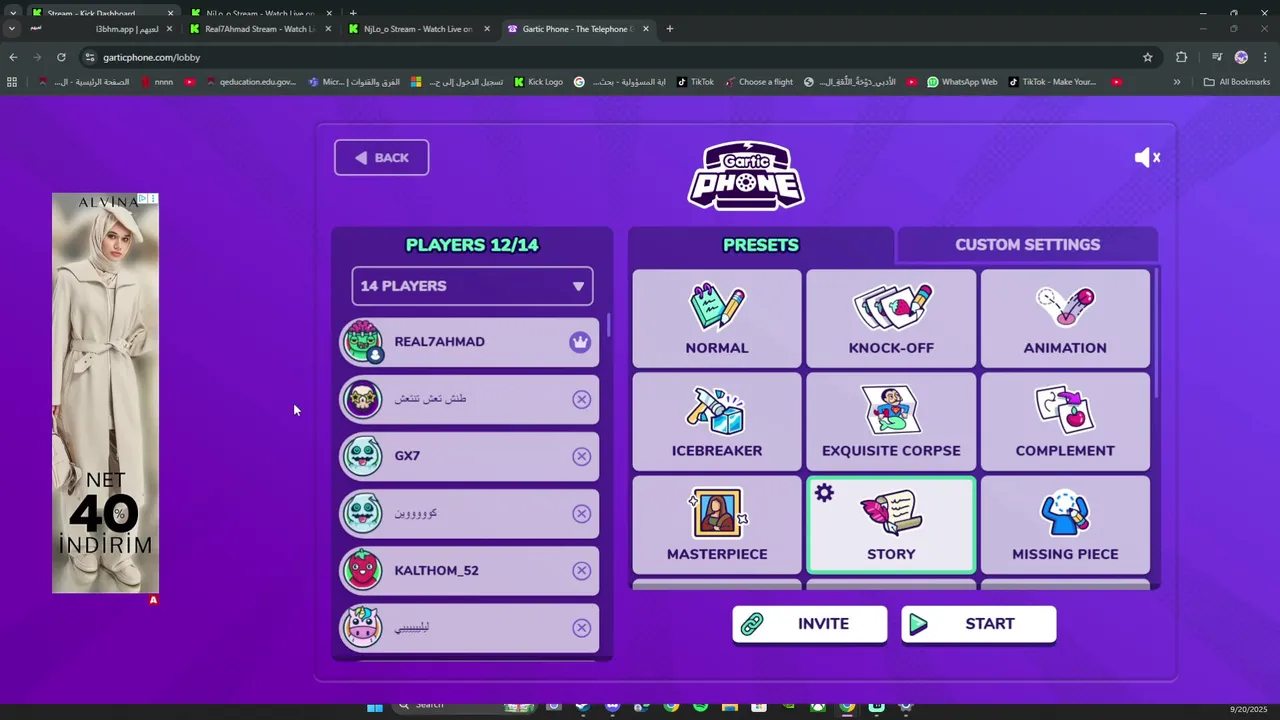1280x720 pixels.
Task: Open qeducation.edu.gov bookmark
Action: 250,82
